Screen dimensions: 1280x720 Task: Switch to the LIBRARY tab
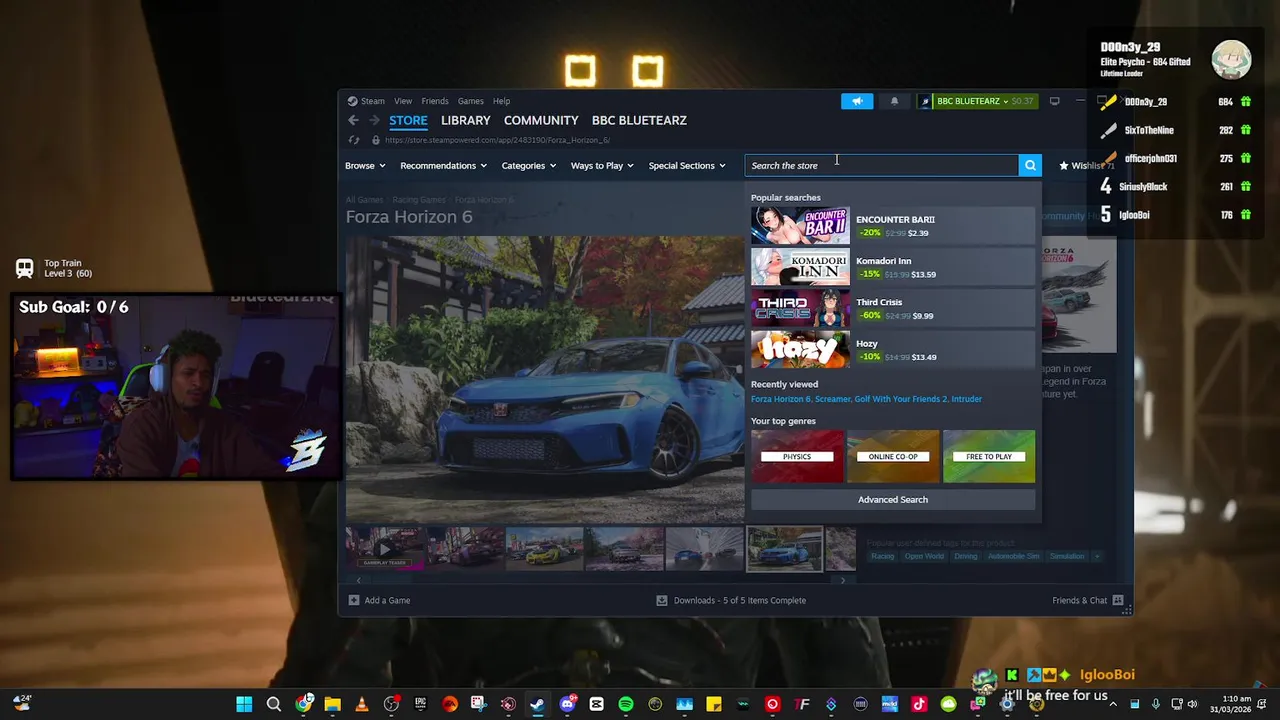tap(466, 120)
